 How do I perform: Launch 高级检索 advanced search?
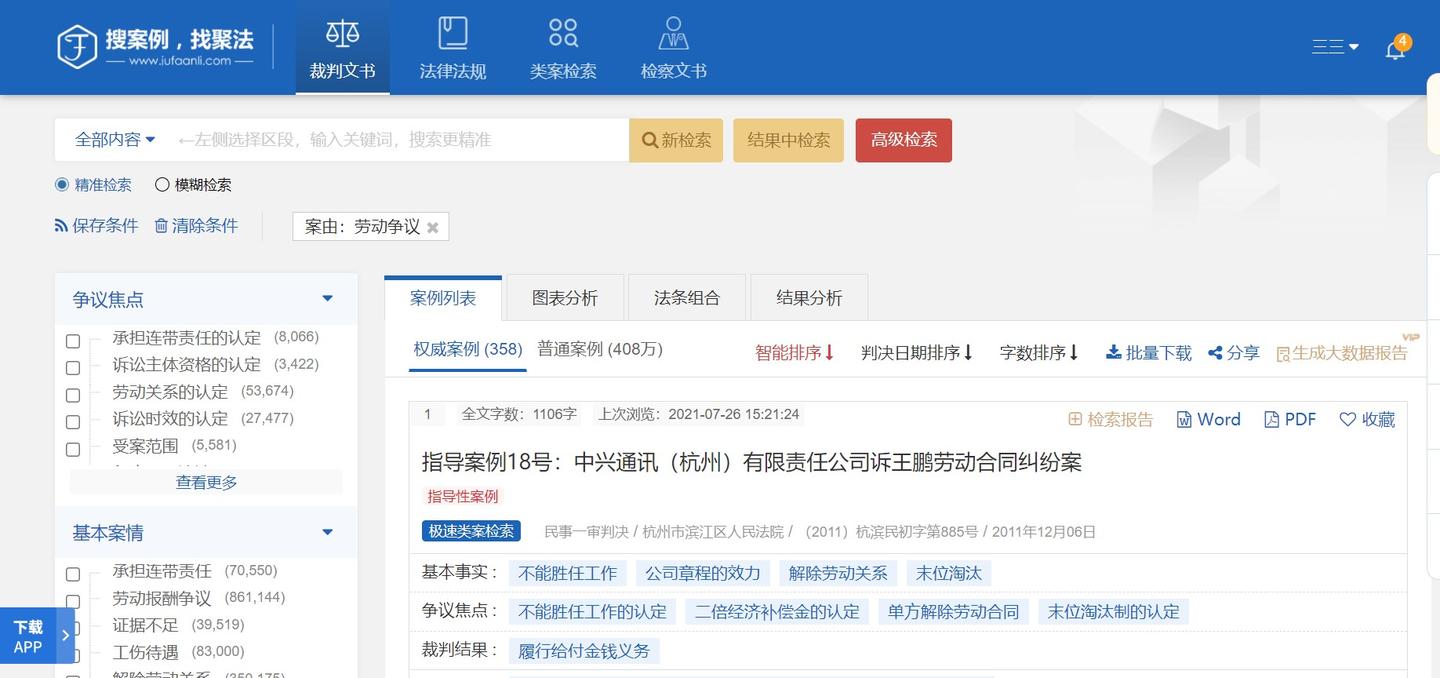tap(903, 140)
